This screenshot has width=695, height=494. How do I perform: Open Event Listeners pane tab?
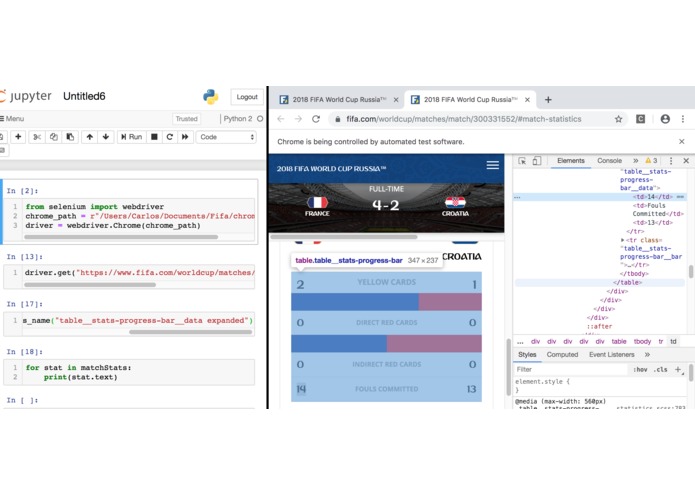click(x=612, y=355)
